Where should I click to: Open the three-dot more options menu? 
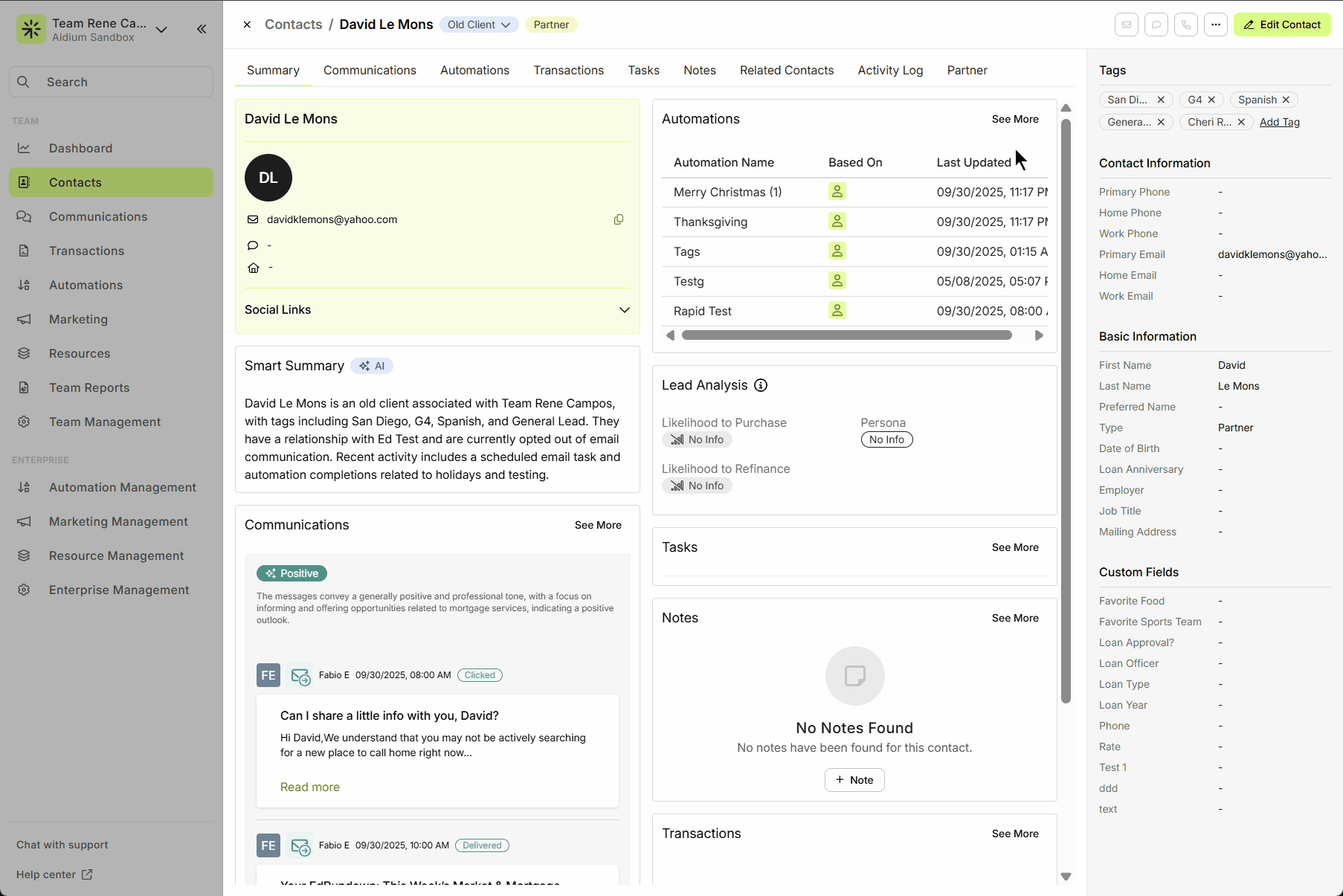coord(1216,25)
